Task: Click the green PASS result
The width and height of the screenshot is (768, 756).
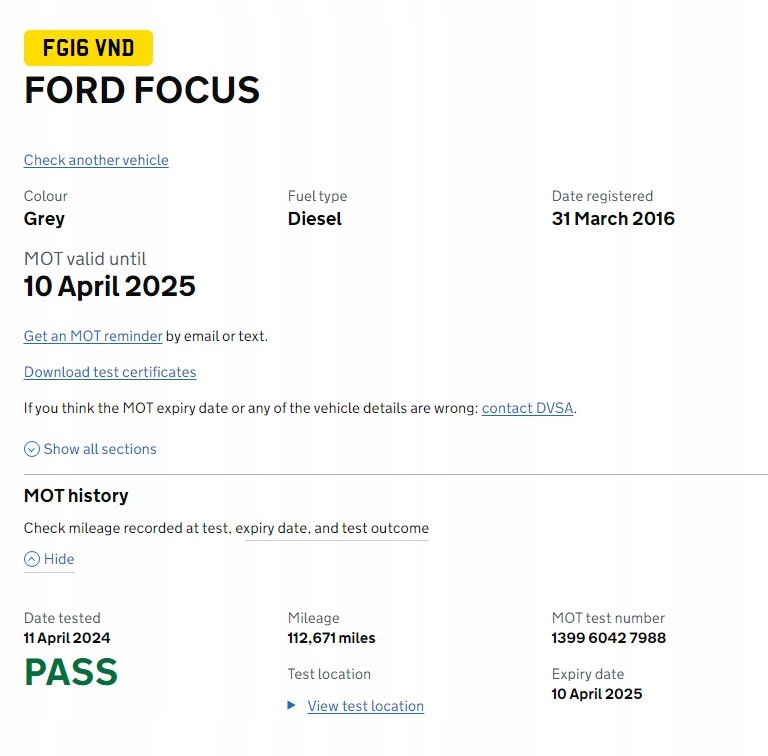Action: (x=71, y=672)
